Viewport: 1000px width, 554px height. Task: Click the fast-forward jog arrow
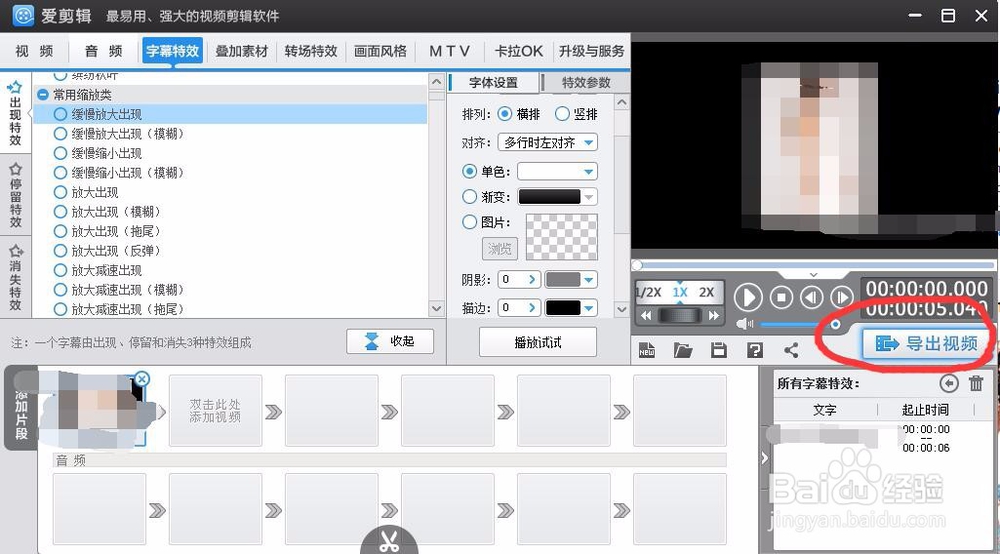[714, 316]
